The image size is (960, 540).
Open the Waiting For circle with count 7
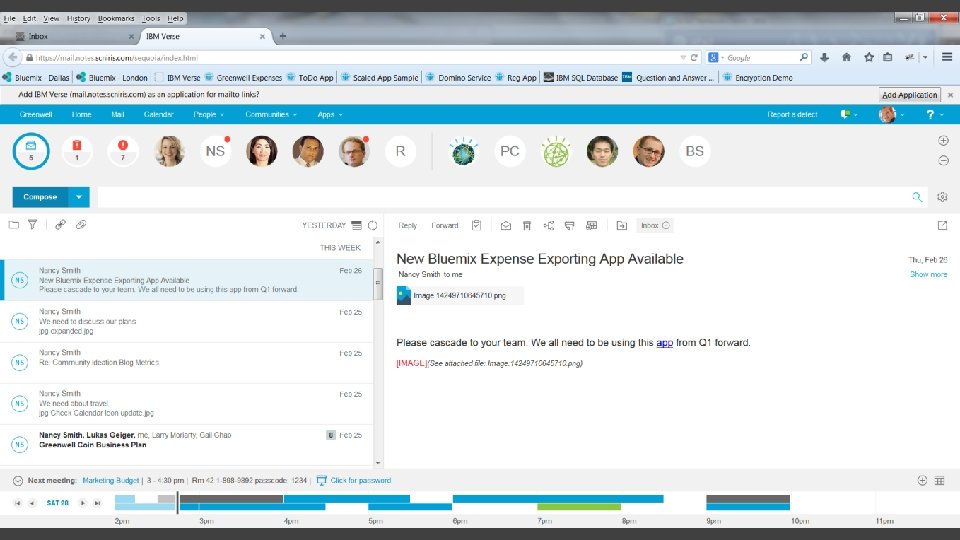pos(122,151)
